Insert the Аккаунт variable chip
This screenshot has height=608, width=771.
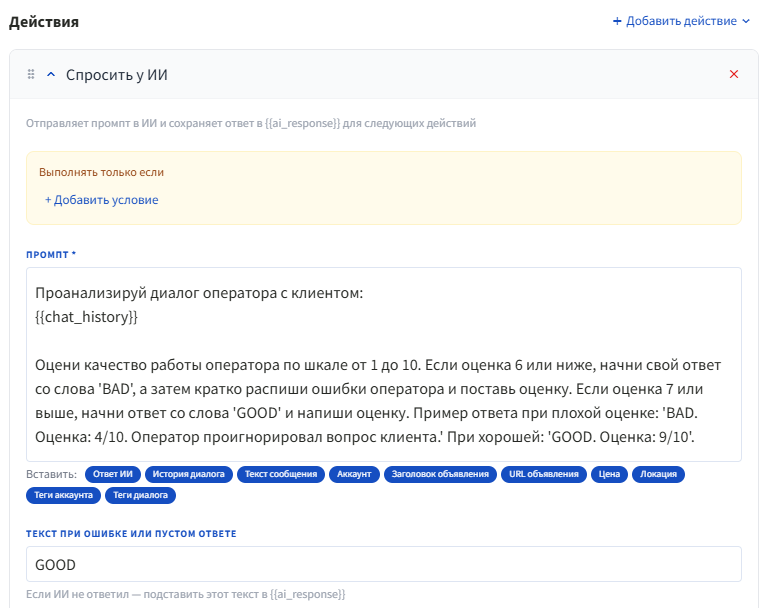354,474
